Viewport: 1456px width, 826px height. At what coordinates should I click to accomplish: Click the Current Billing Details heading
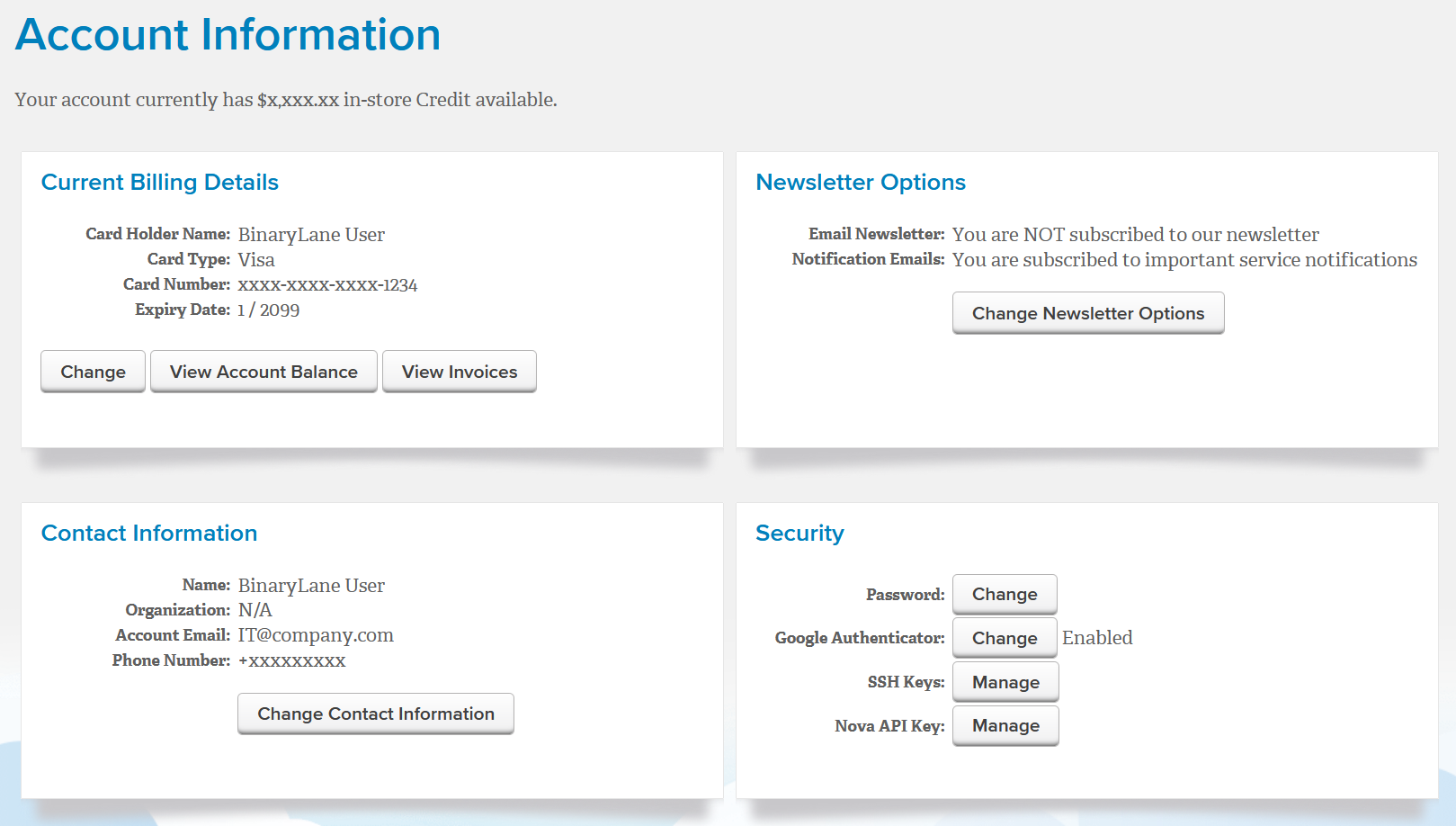pos(160,182)
